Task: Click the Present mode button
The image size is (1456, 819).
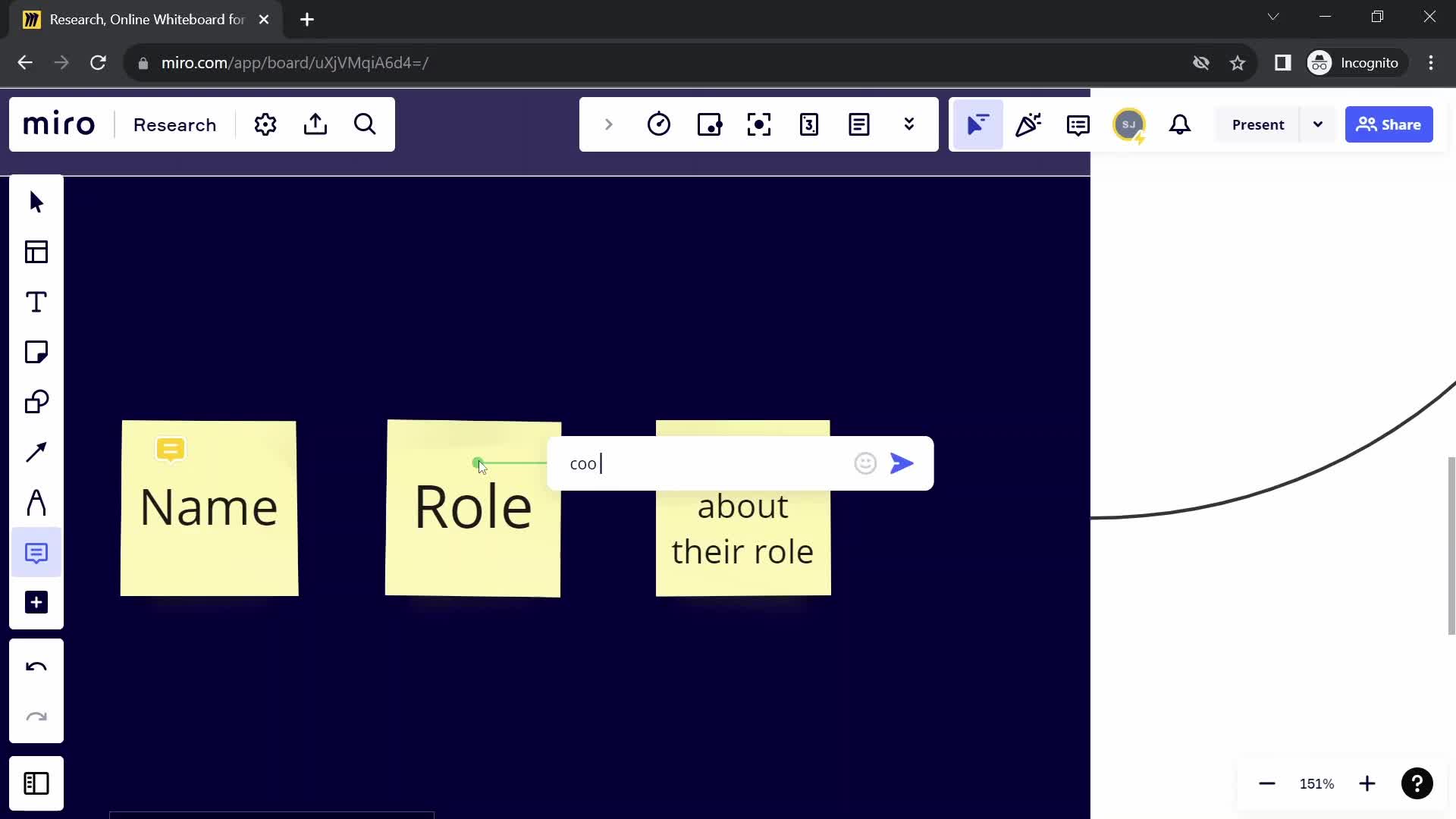Action: pos(1258,124)
